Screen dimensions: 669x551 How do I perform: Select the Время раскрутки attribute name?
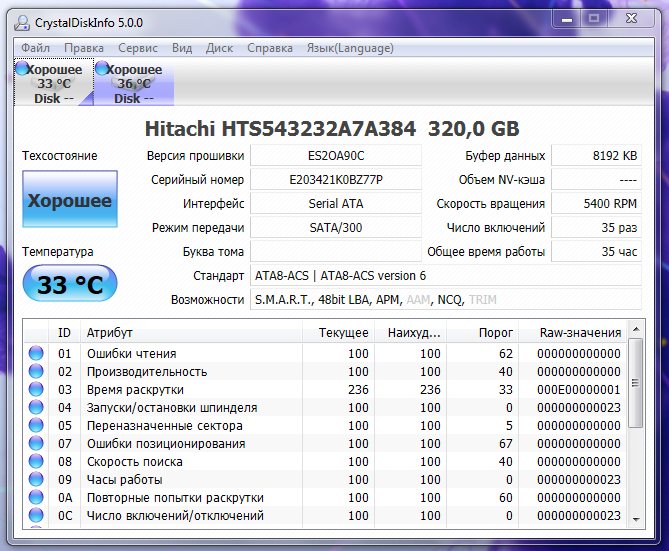click(135, 389)
